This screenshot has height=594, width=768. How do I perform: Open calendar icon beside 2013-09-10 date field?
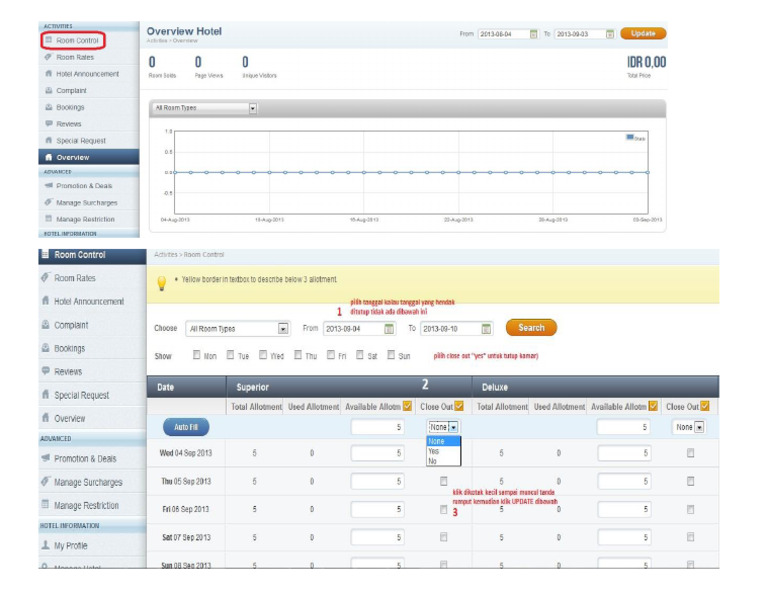pos(486,328)
